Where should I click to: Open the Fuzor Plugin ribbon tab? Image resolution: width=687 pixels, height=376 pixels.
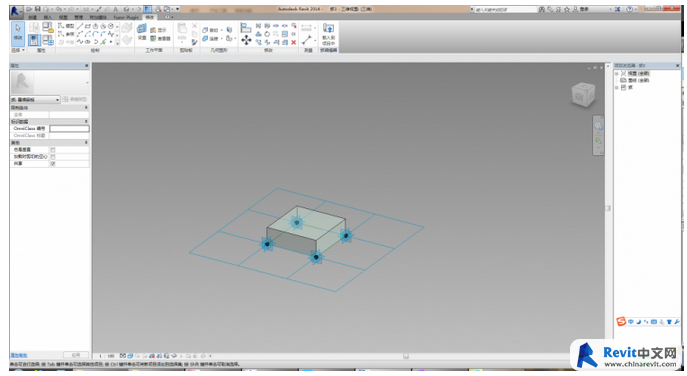(126, 17)
